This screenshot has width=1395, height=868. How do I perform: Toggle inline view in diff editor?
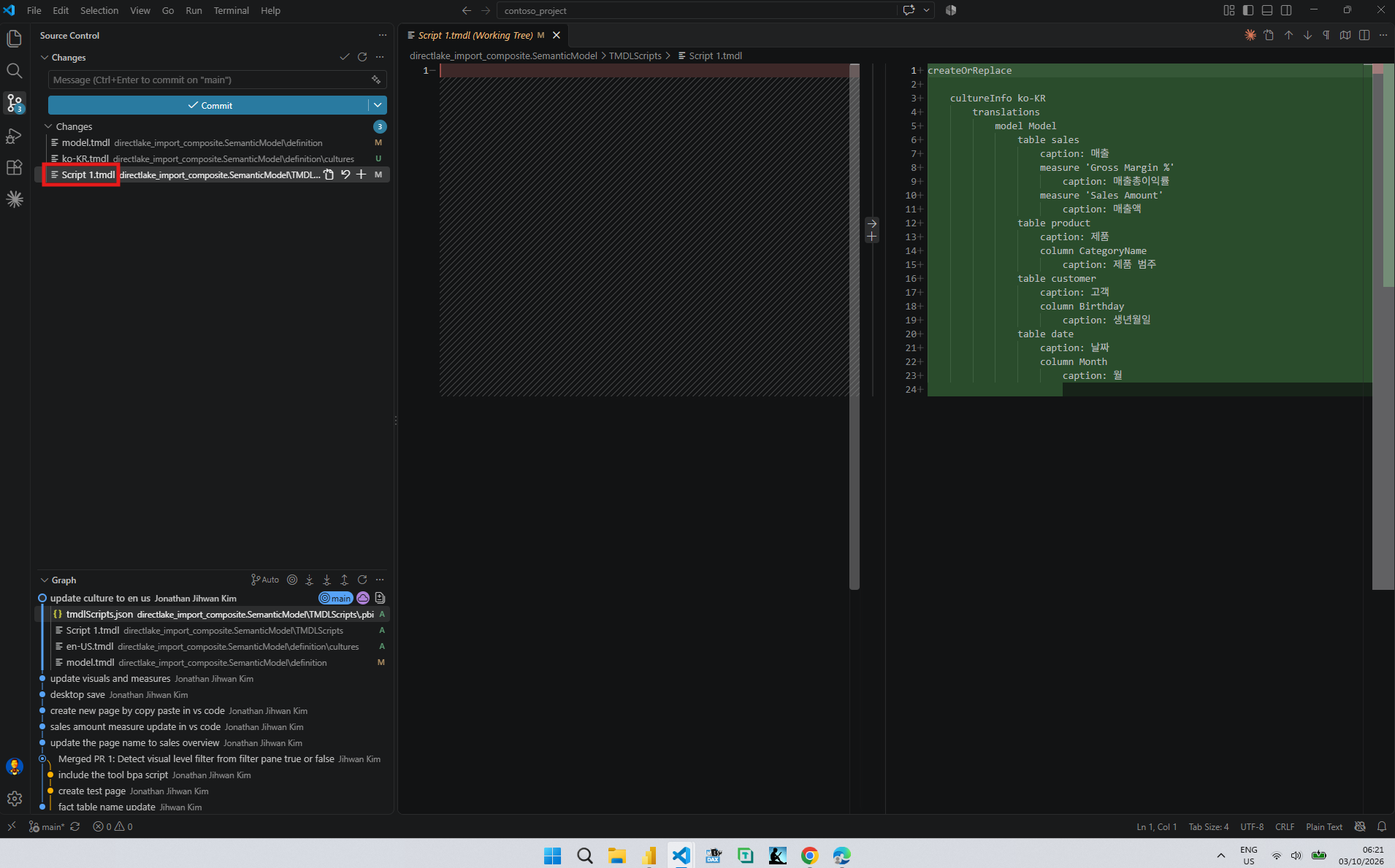click(x=1364, y=35)
